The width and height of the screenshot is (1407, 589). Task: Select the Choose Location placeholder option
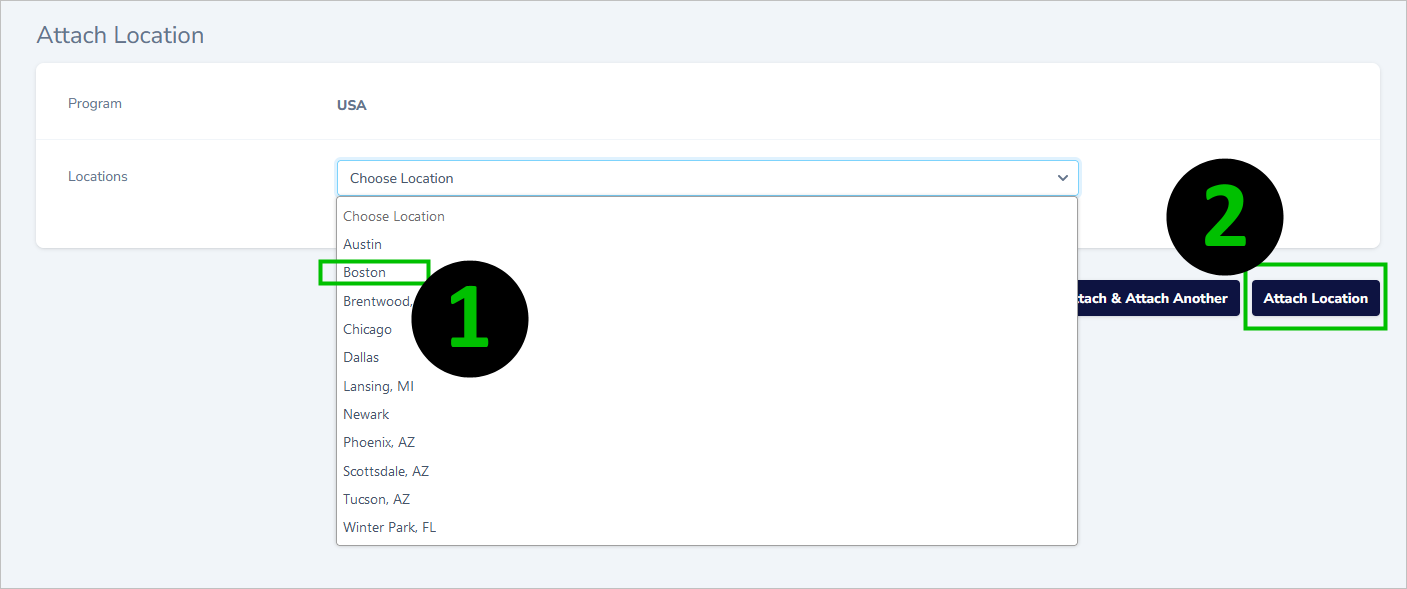(393, 216)
